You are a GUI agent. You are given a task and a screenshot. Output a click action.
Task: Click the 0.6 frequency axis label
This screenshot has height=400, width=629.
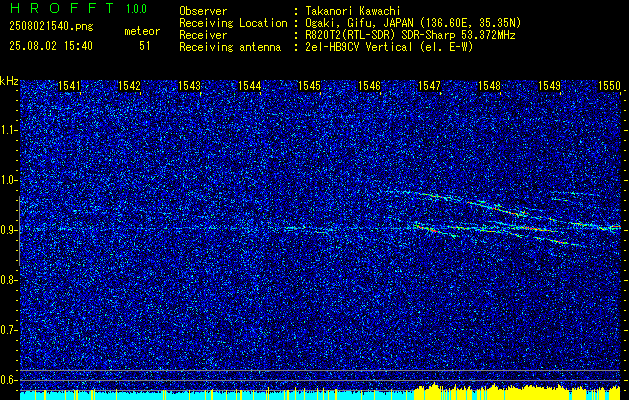tap(8, 380)
